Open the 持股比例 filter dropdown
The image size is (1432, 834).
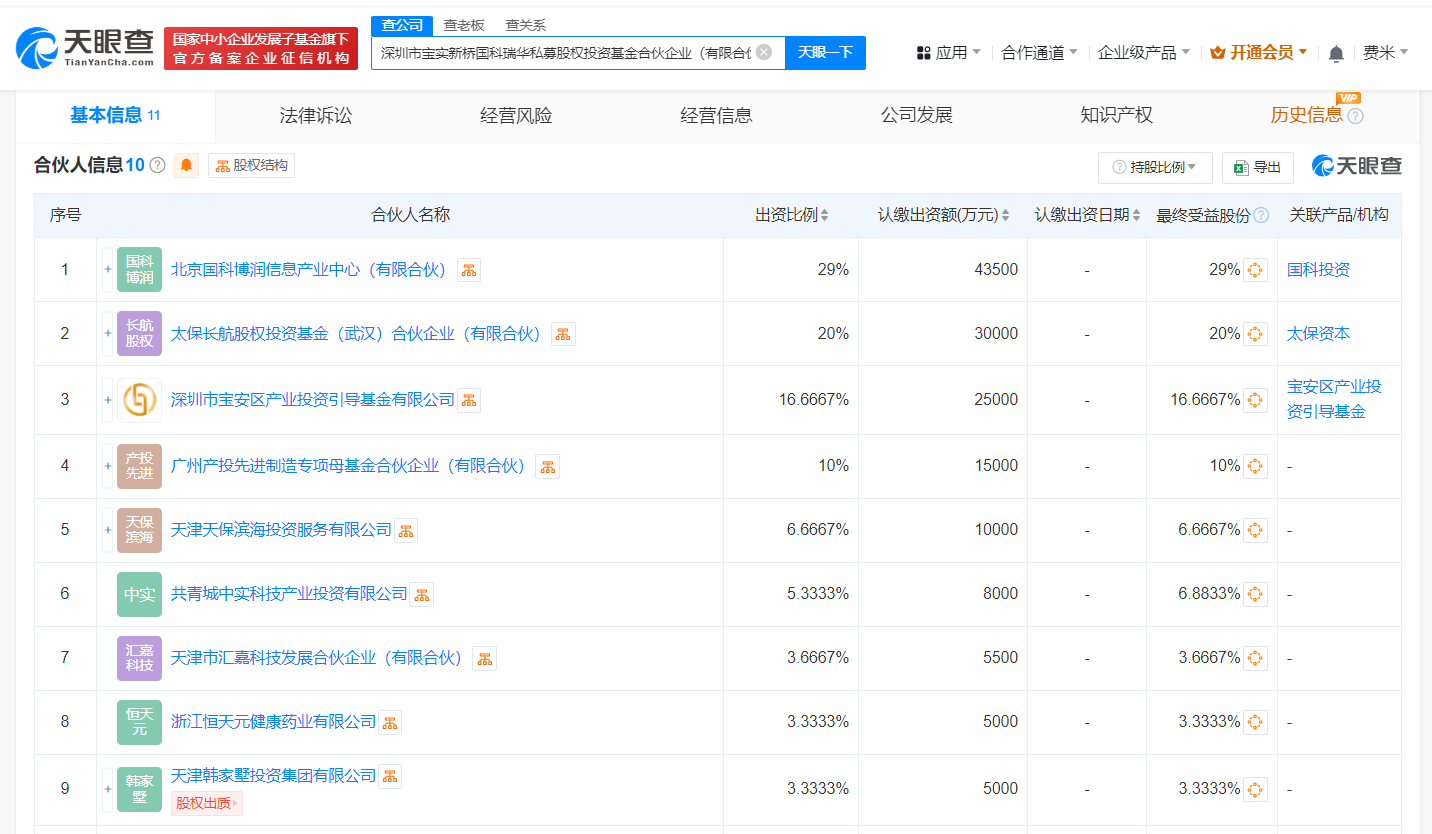pos(1155,167)
